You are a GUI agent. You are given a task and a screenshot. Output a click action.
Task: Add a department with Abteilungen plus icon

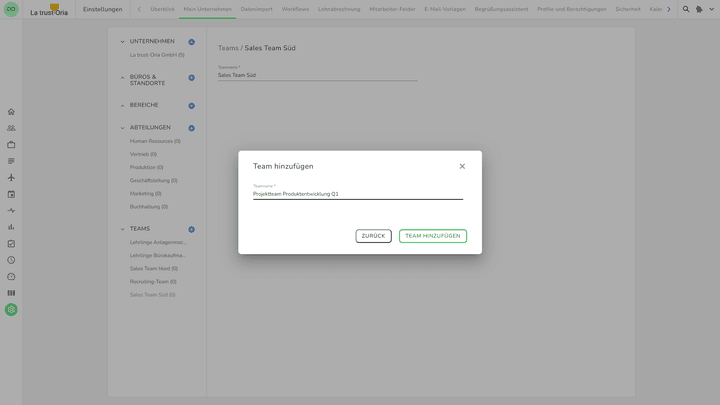pos(192,128)
